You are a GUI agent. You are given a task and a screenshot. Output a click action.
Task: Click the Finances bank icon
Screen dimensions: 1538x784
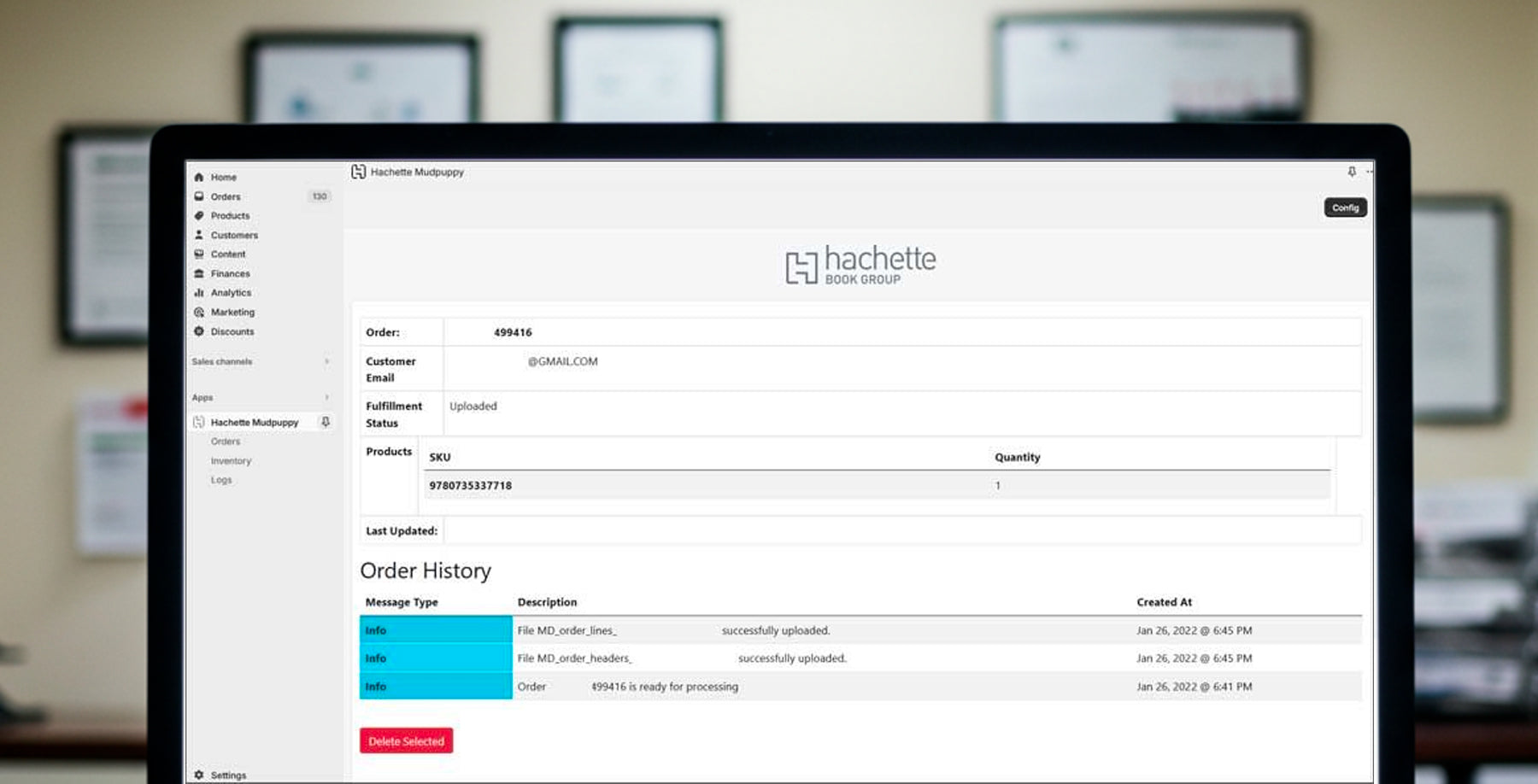click(199, 273)
